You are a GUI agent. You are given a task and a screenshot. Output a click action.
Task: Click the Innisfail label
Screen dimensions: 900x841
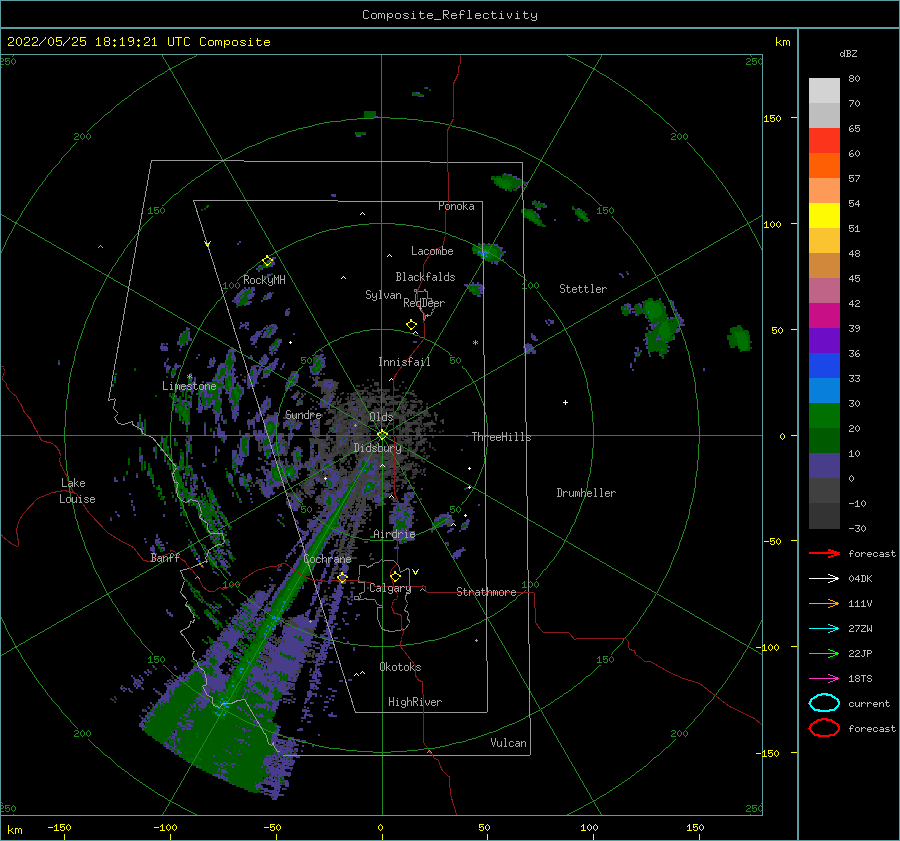[404, 362]
